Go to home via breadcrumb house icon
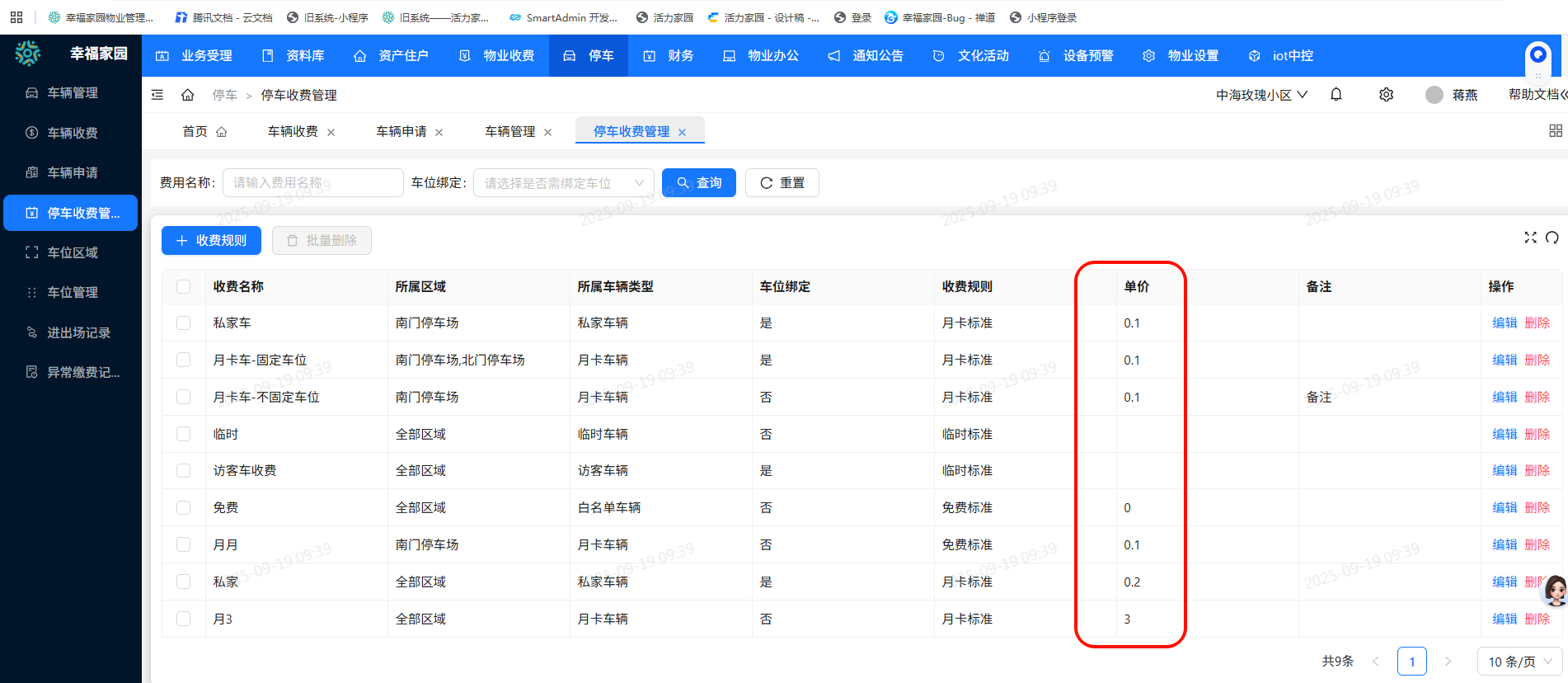The height and width of the screenshot is (683, 1568). [188, 95]
